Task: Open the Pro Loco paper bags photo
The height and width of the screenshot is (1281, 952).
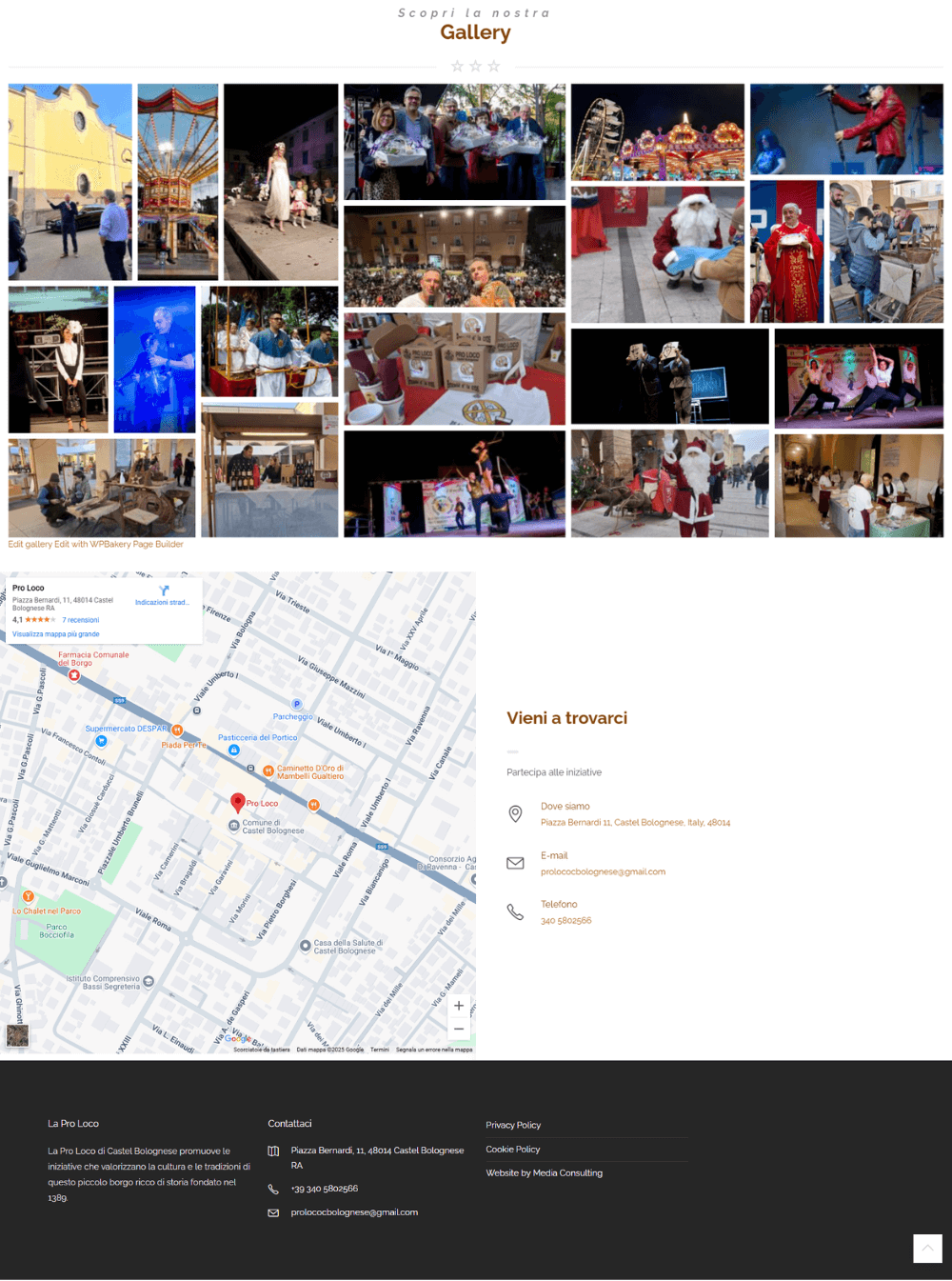Action: click(x=454, y=369)
